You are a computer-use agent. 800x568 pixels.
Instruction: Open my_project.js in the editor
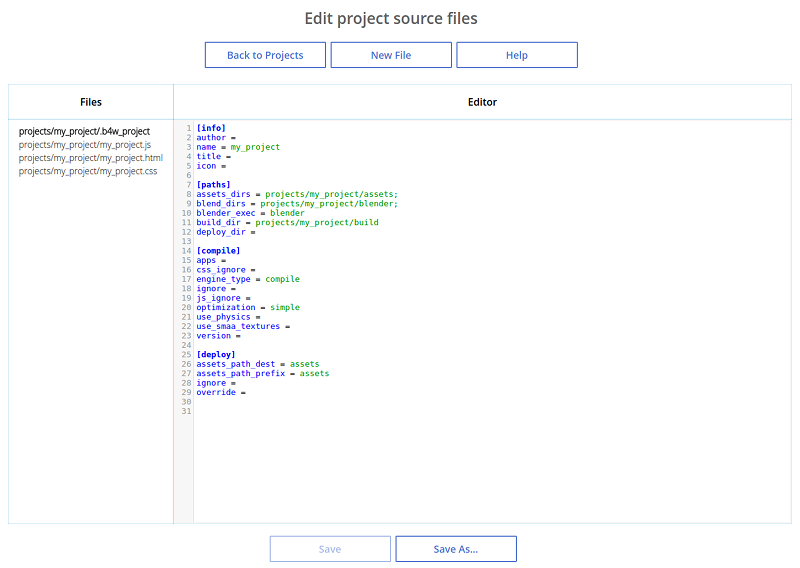pos(85,145)
